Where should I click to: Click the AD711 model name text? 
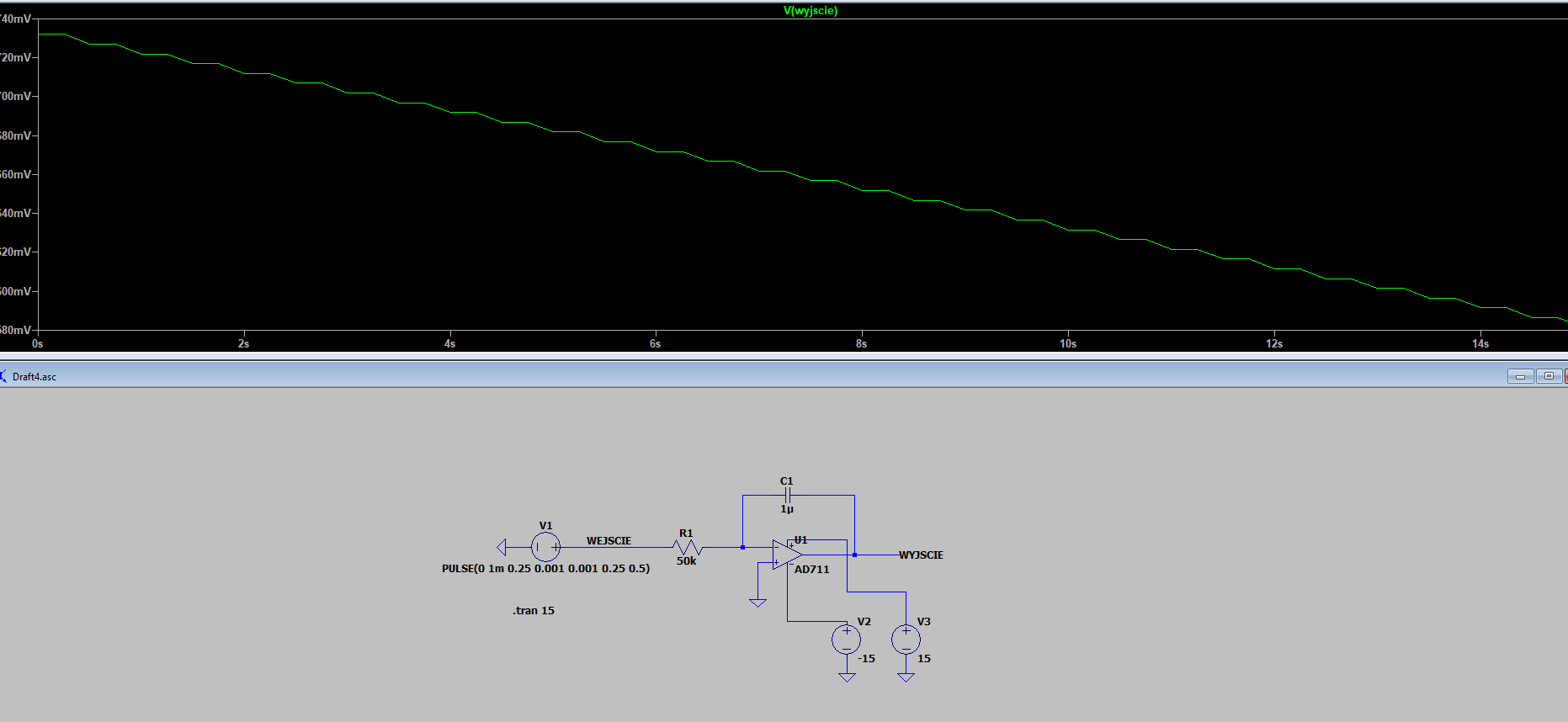812,570
